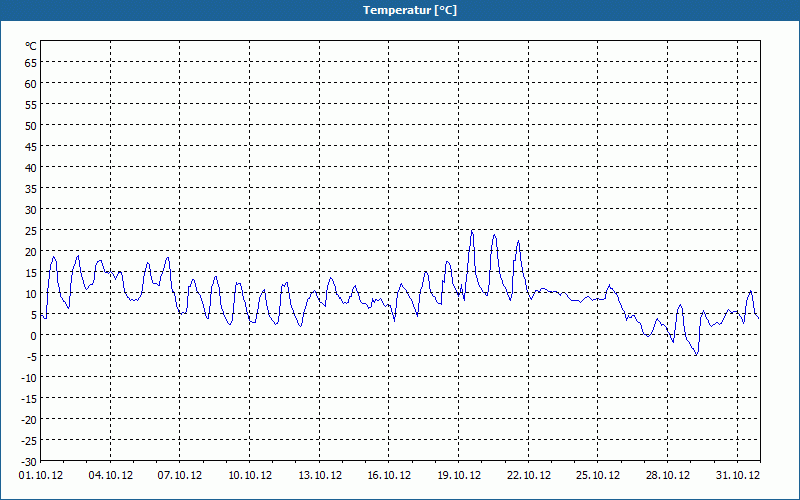The height and width of the screenshot is (500, 800).
Task: Click the 19.10.12 date label
Action: pos(459,476)
